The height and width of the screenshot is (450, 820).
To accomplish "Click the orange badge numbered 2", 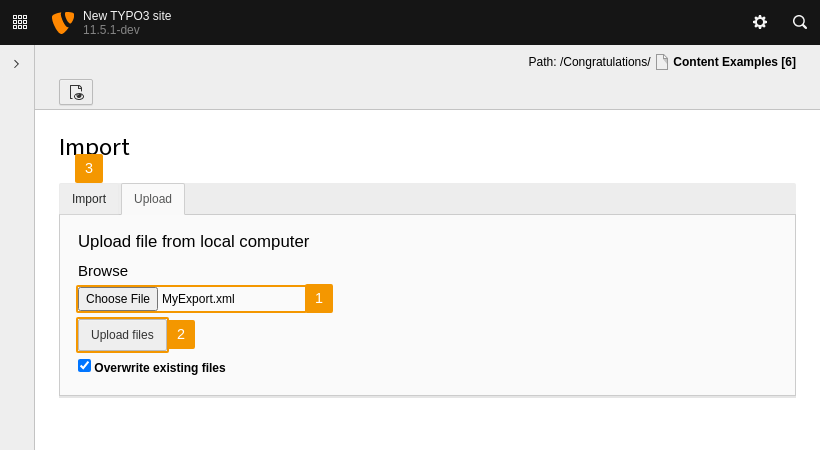I will (181, 334).
